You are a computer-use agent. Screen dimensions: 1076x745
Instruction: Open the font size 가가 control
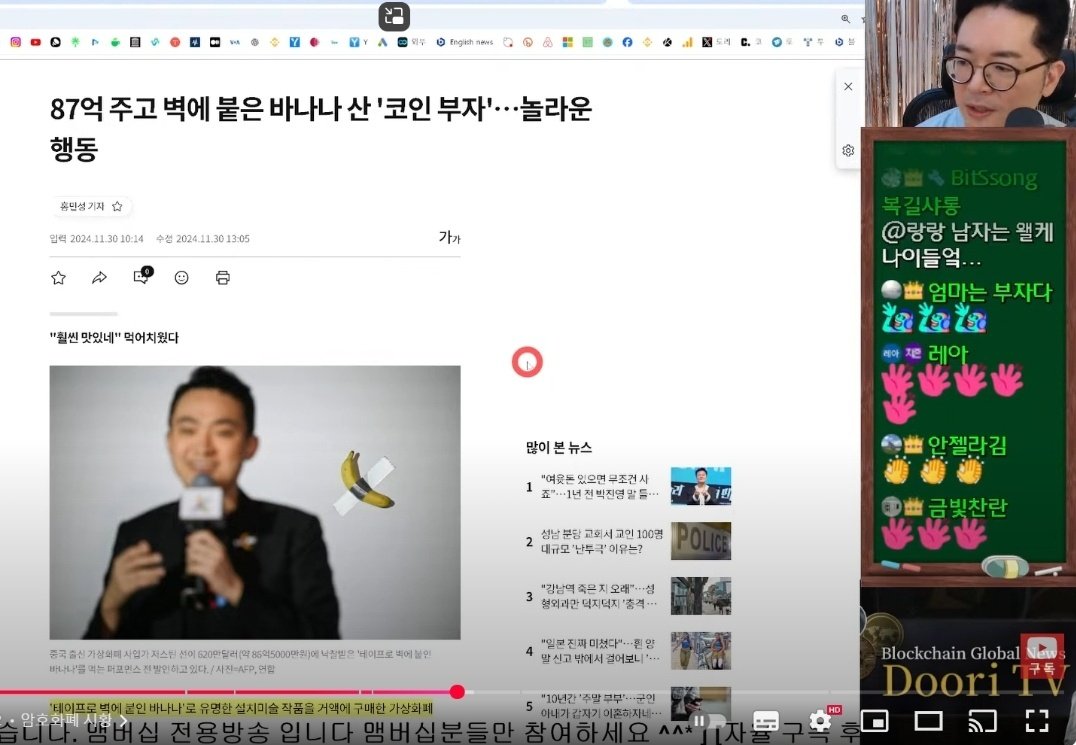(449, 237)
